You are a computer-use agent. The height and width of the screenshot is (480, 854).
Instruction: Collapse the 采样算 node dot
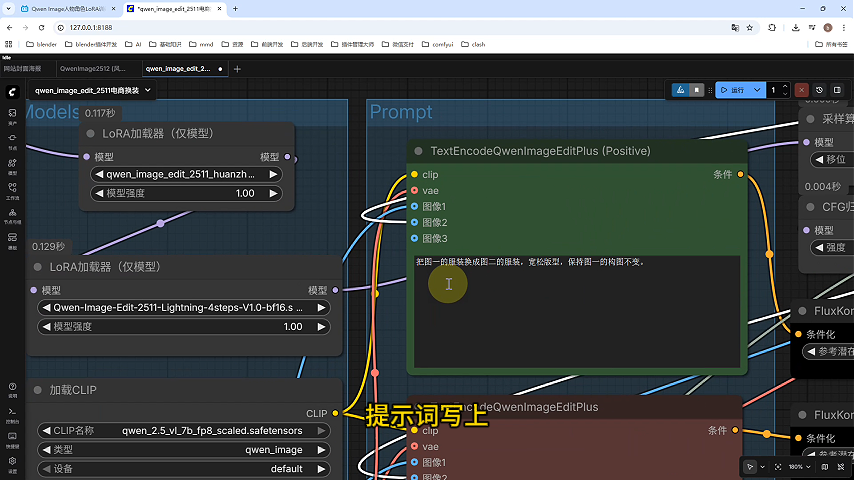click(x=810, y=119)
